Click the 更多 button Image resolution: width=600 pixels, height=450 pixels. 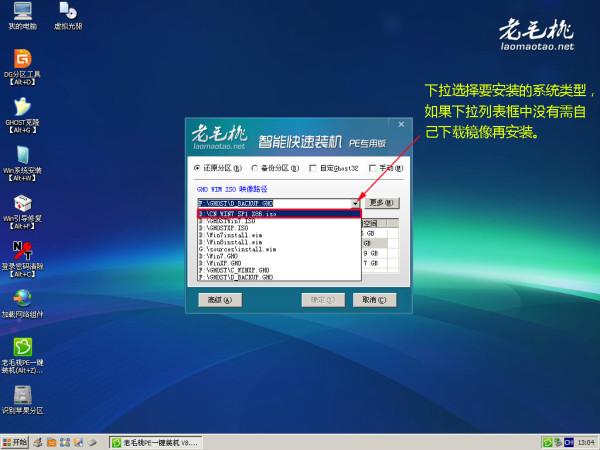point(382,203)
